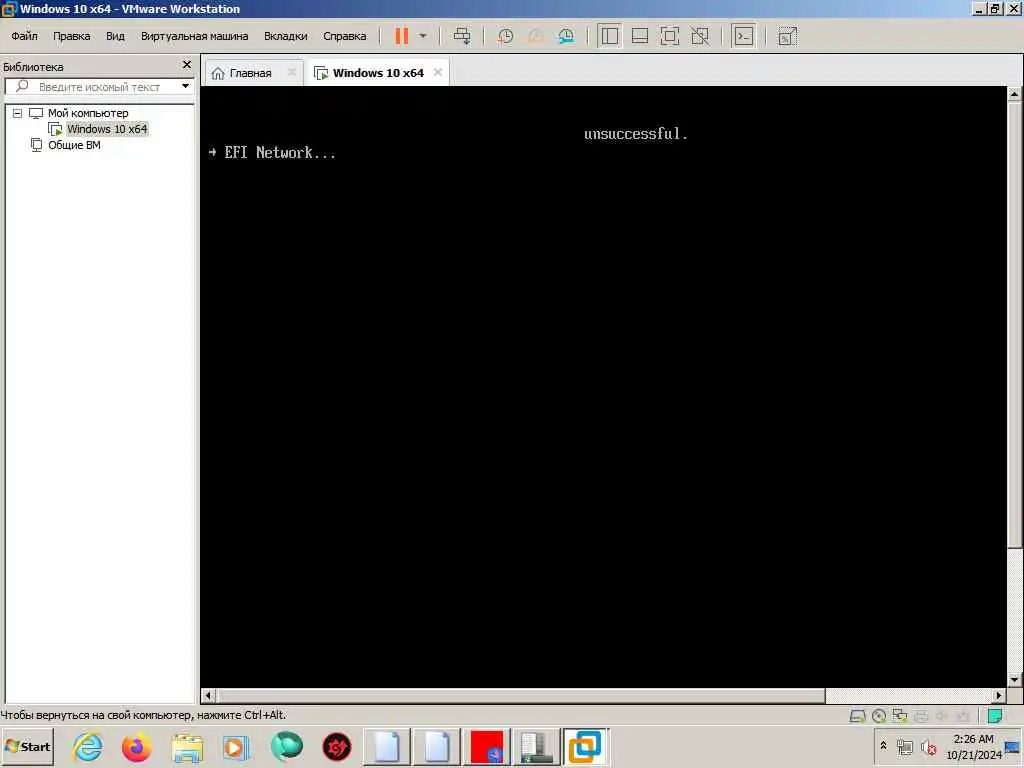Close the Библиотека panel
The height and width of the screenshot is (768, 1024).
[x=187, y=65]
